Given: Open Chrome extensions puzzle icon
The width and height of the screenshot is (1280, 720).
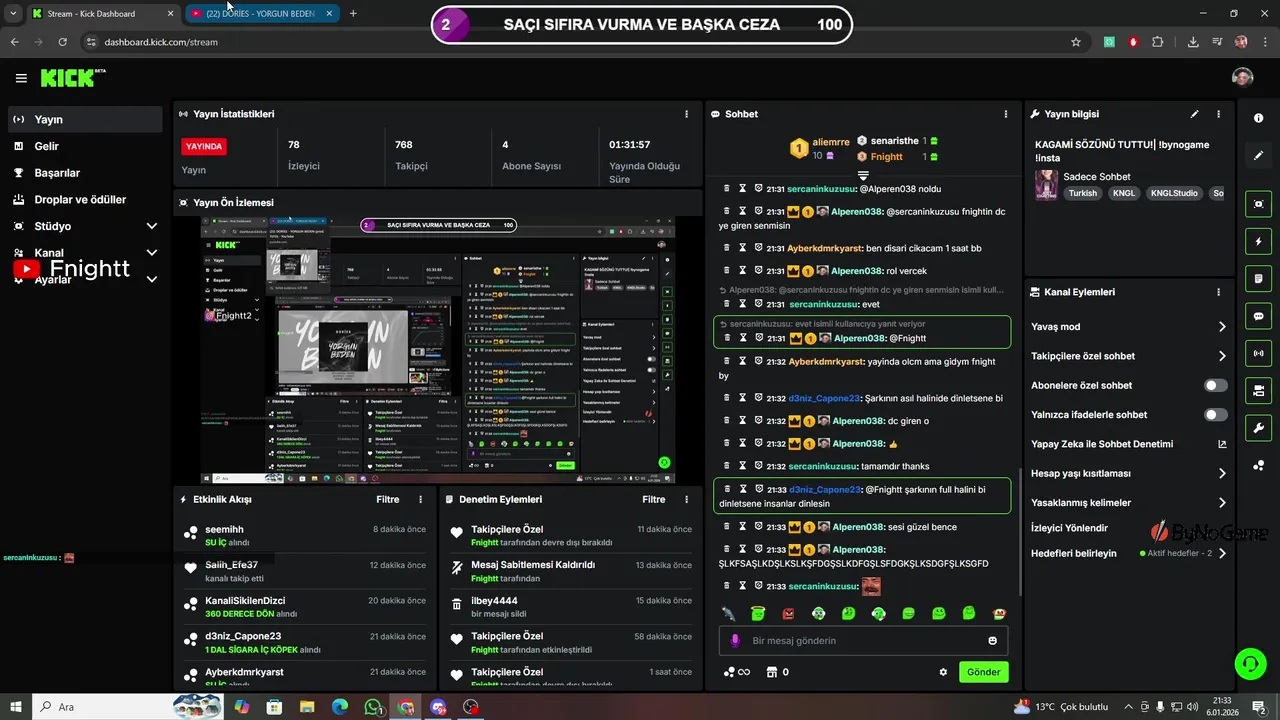Looking at the screenshot, I should pos(1158,42).
